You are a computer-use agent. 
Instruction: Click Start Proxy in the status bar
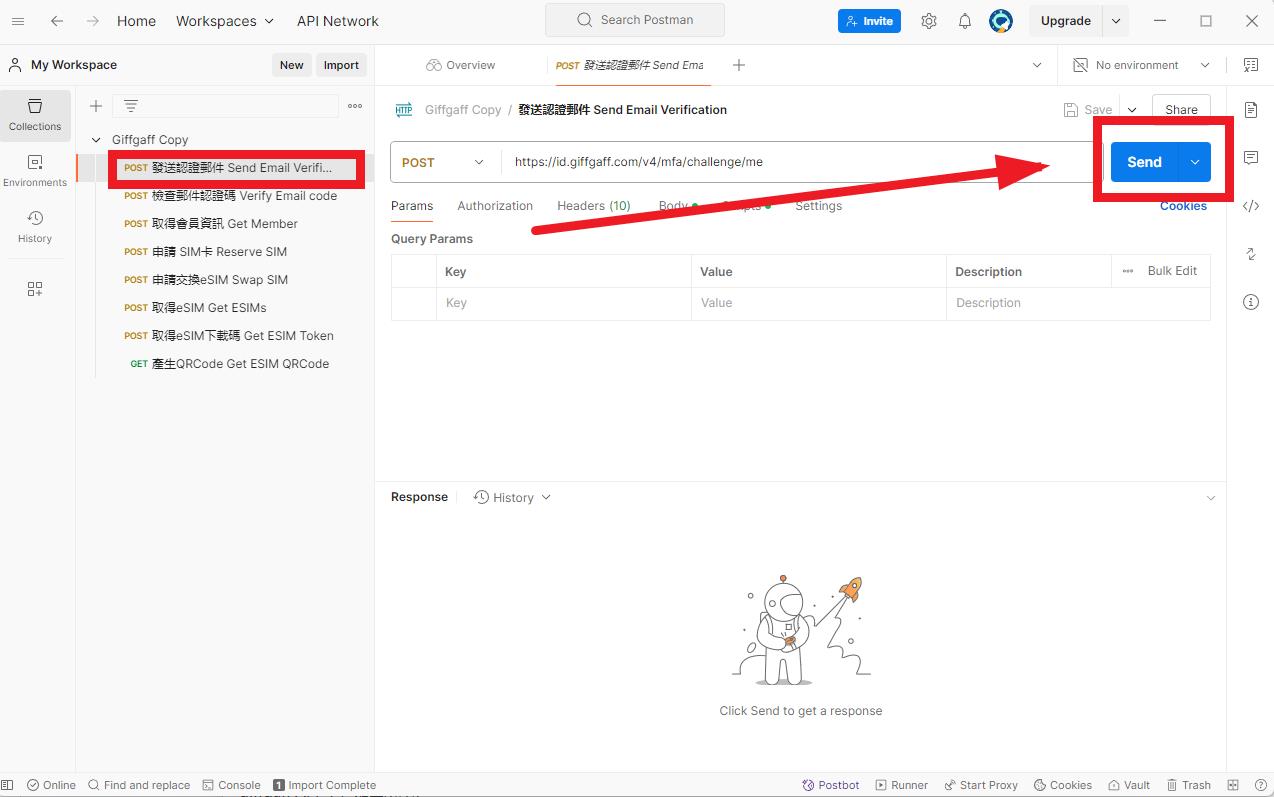980,785
